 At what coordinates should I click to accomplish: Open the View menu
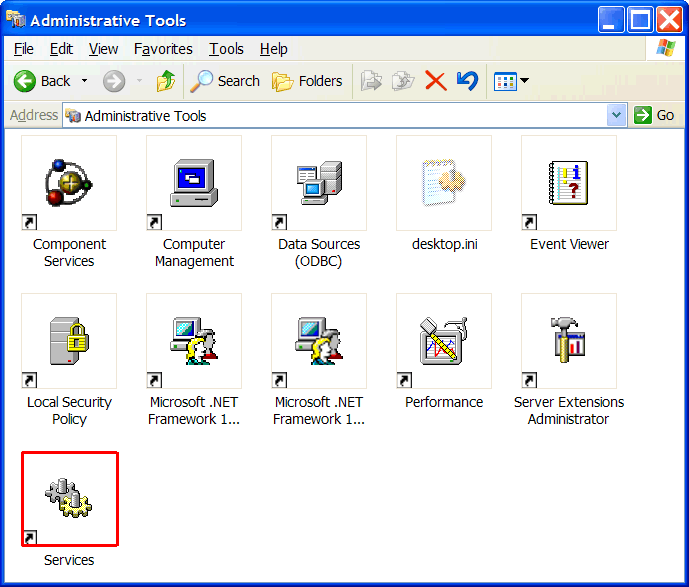(103, 49)
